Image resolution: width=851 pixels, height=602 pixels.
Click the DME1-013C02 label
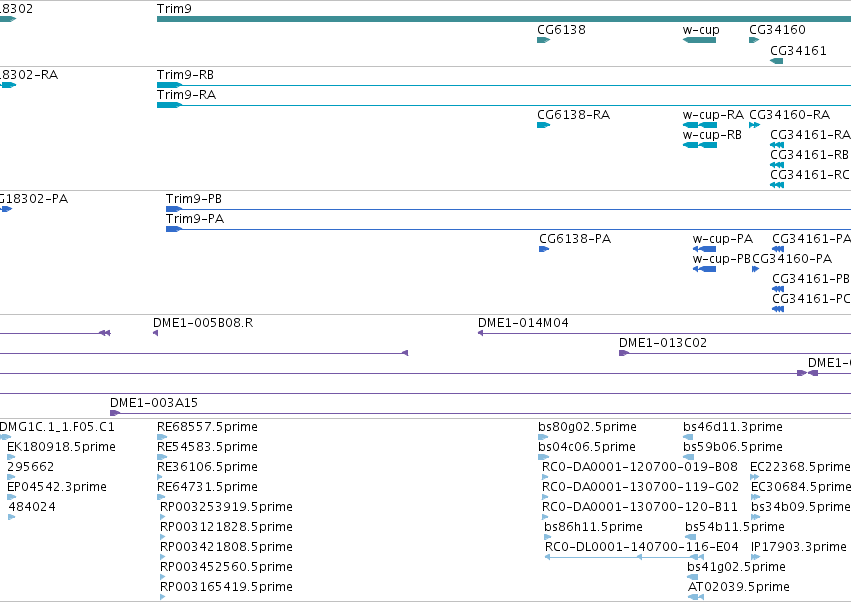(663, 343)
